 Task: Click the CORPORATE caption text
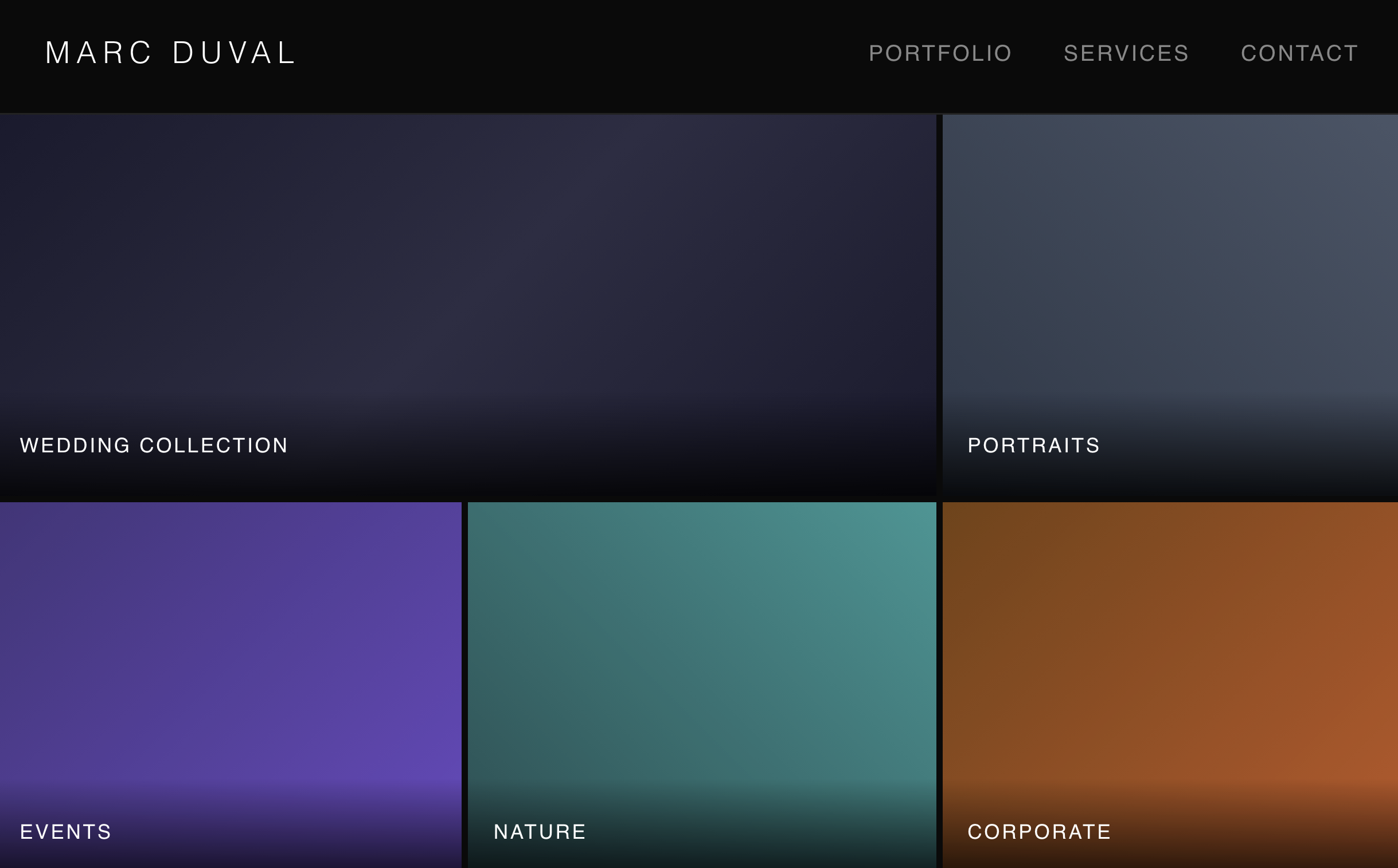click(1039, 831)
